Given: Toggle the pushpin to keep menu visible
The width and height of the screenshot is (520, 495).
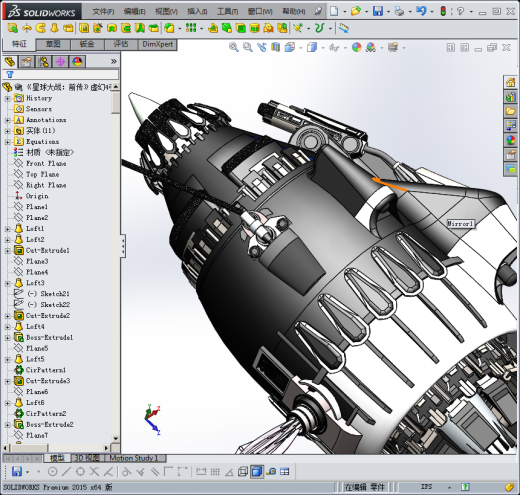Looking at the screenshot, I should coord(318,12).
